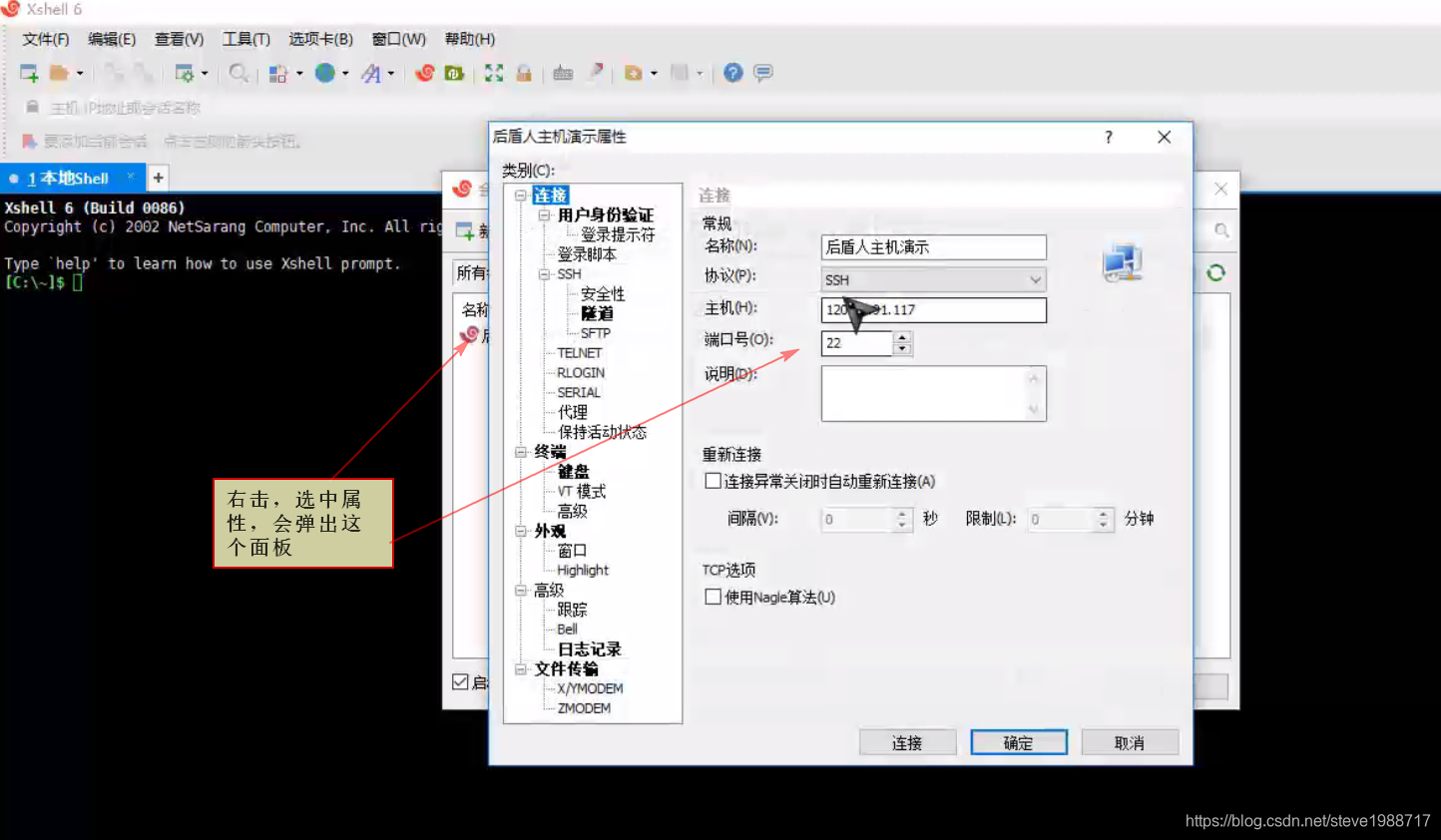
Task: Click the 确定 button
Action: [1019, 742]
